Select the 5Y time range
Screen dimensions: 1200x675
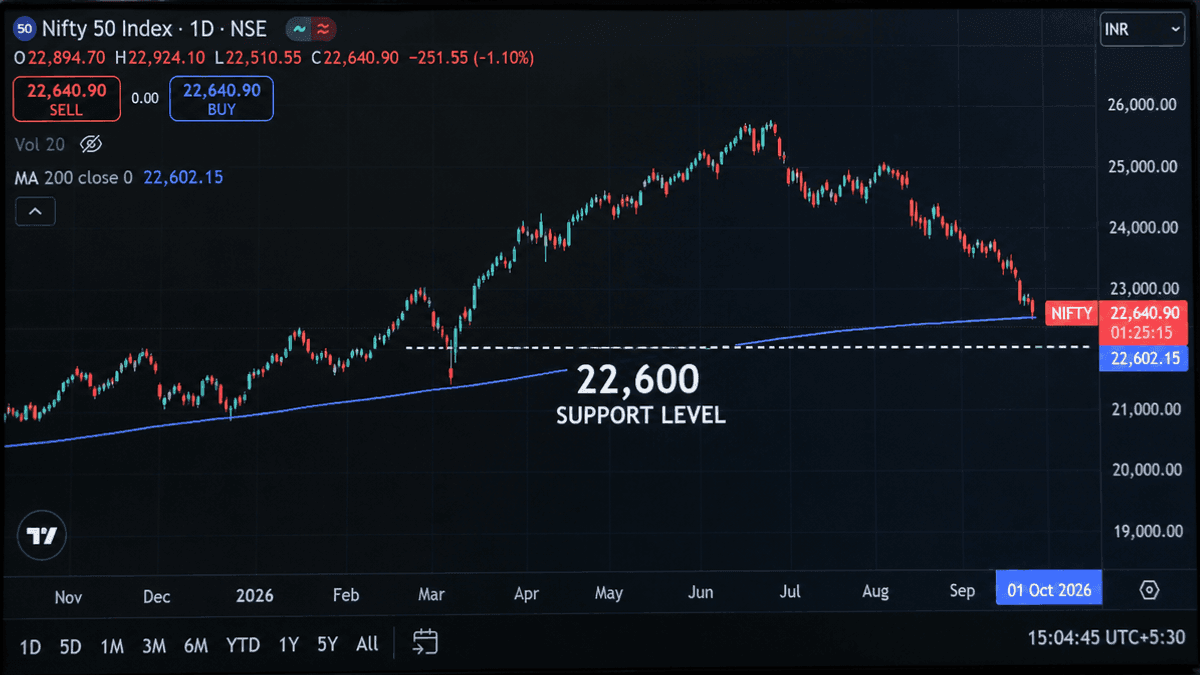327,646
